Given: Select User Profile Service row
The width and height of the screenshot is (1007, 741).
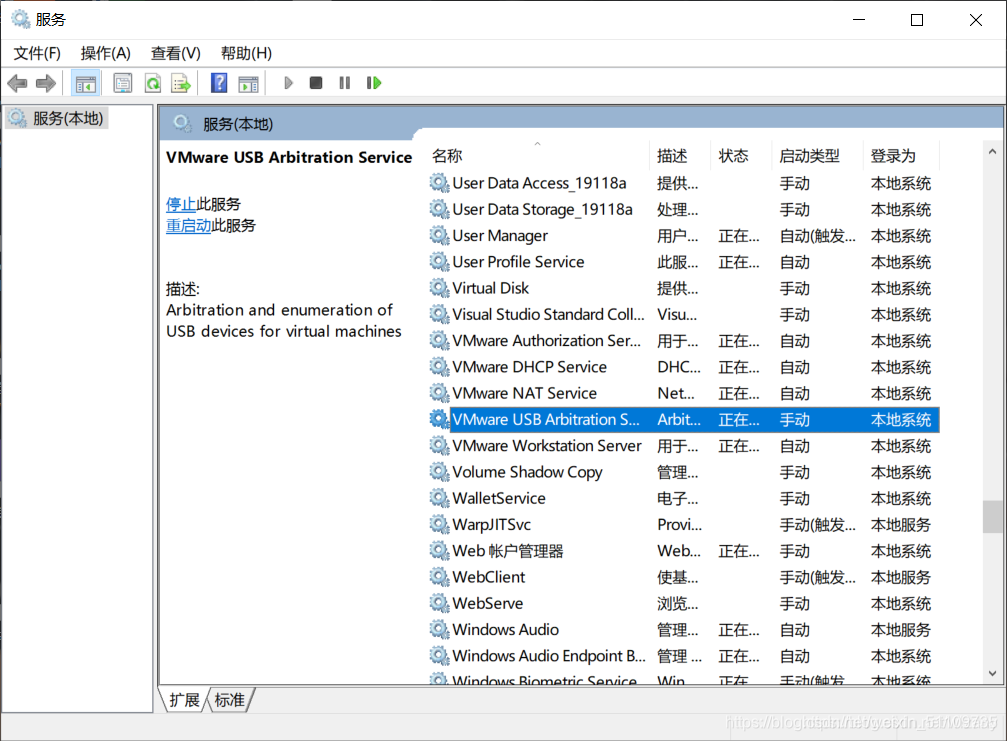Looking at the screenshot, I should [x=683, y=262].
